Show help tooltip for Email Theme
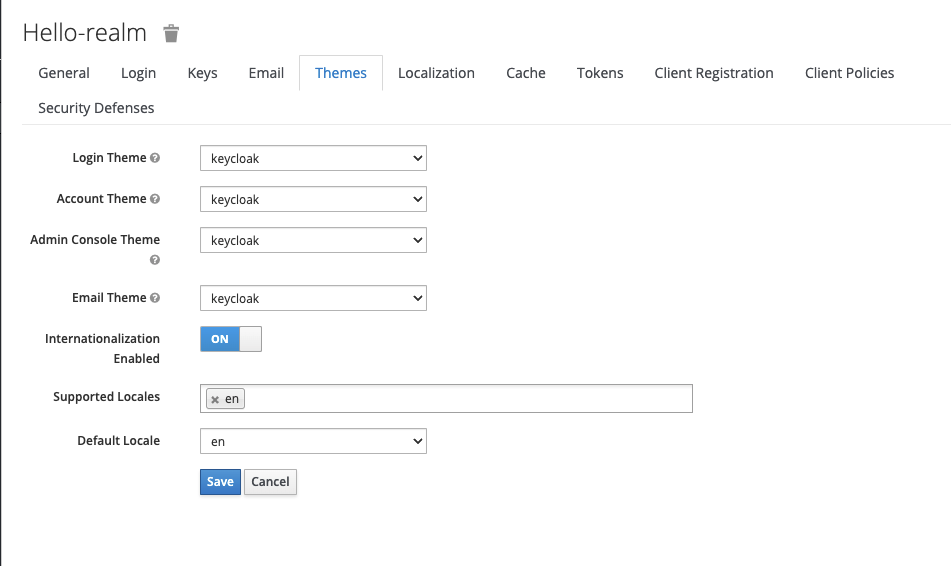The height and width of the screenshot is (566, 951). point(155,298)
